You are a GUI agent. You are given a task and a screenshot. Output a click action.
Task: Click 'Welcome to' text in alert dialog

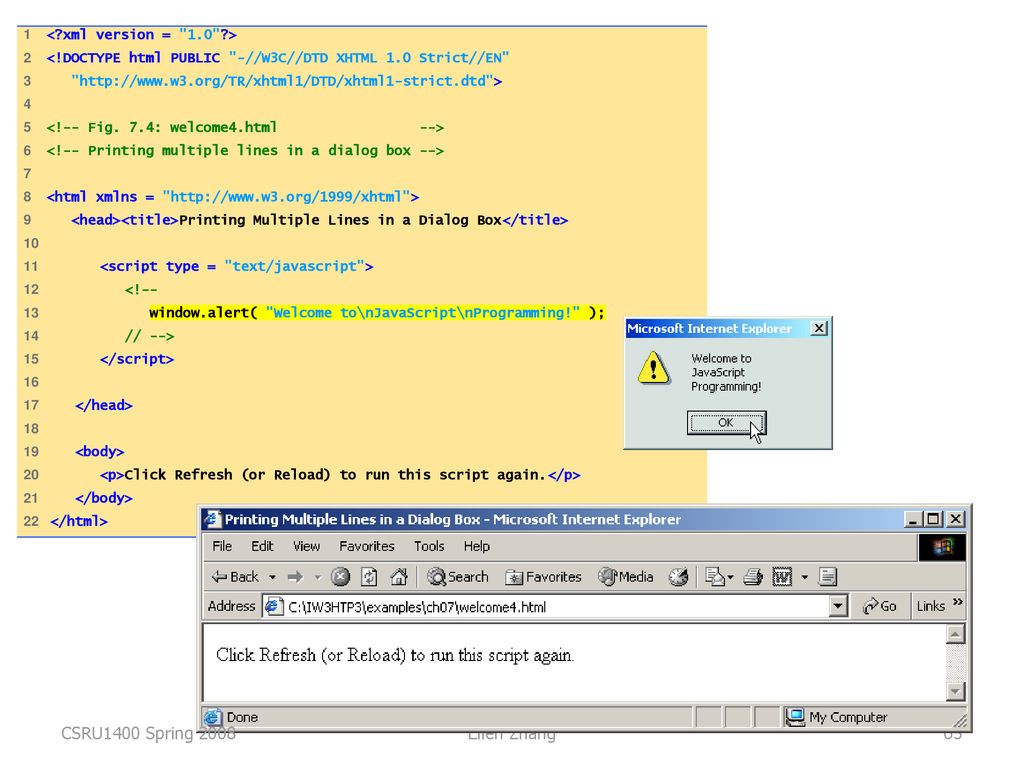(722, 359)
